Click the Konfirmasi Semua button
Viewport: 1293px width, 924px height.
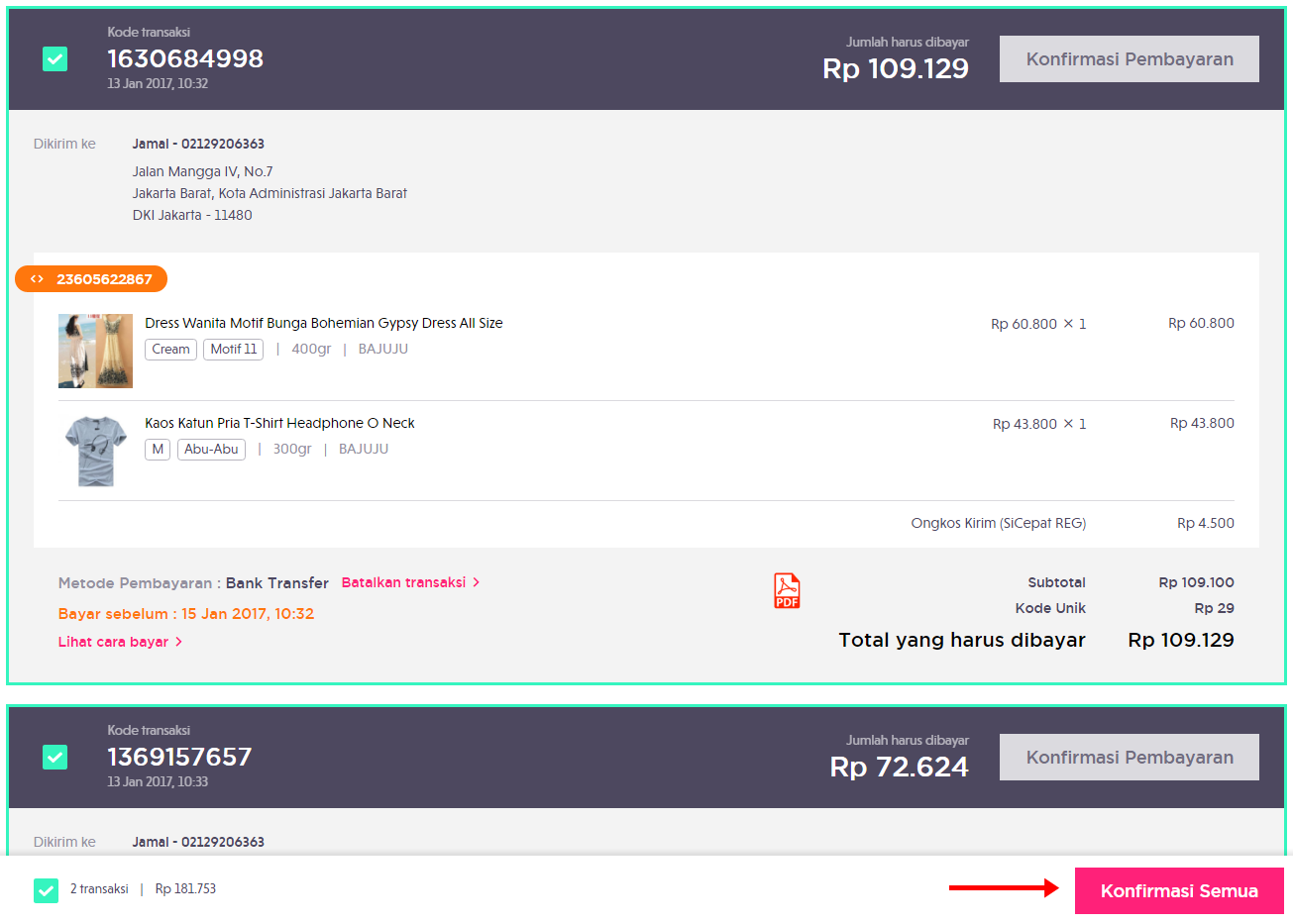coord(1179,891)
